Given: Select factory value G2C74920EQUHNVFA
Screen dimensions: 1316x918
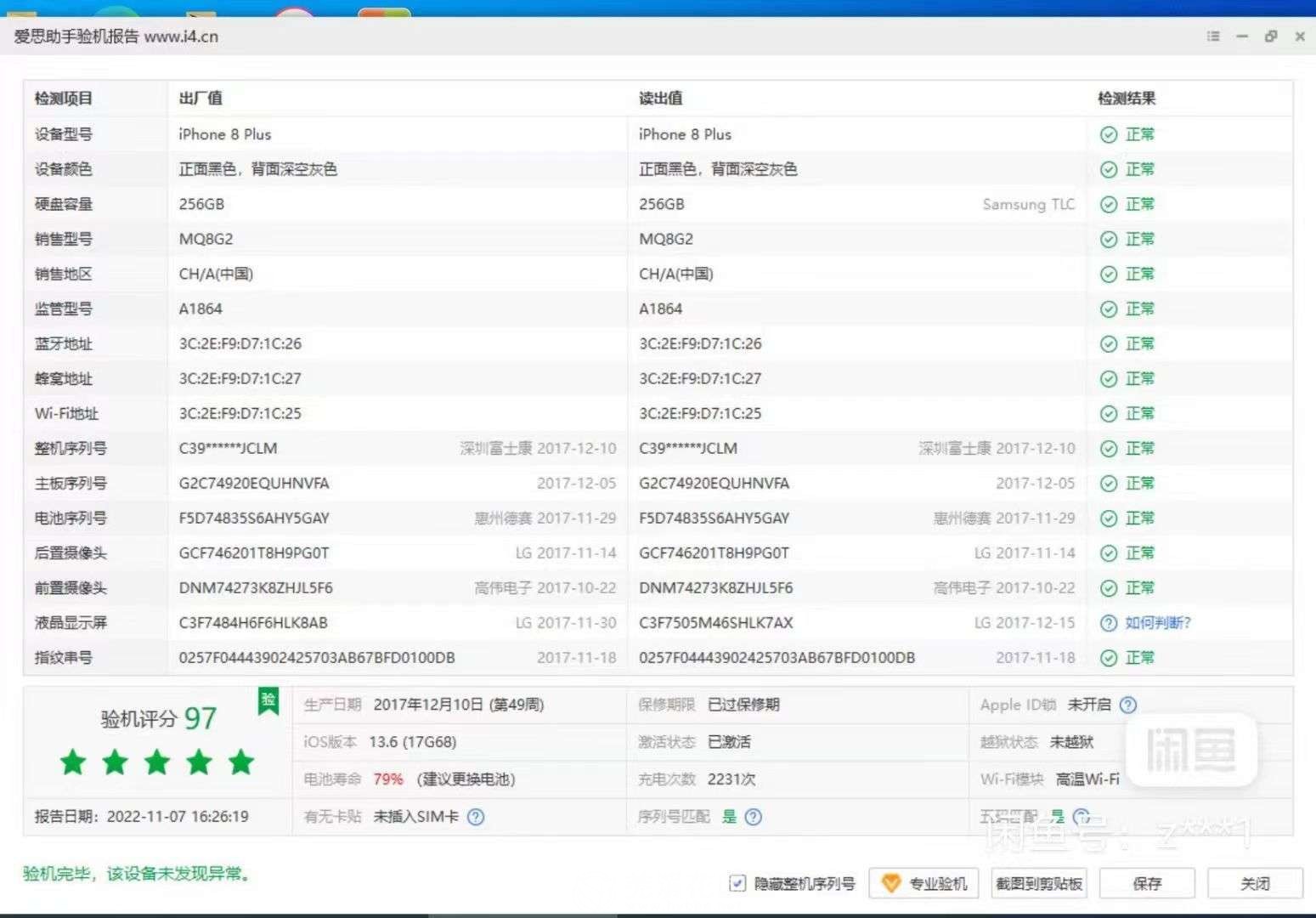Looking at the screenshot, I should (254, 483).
